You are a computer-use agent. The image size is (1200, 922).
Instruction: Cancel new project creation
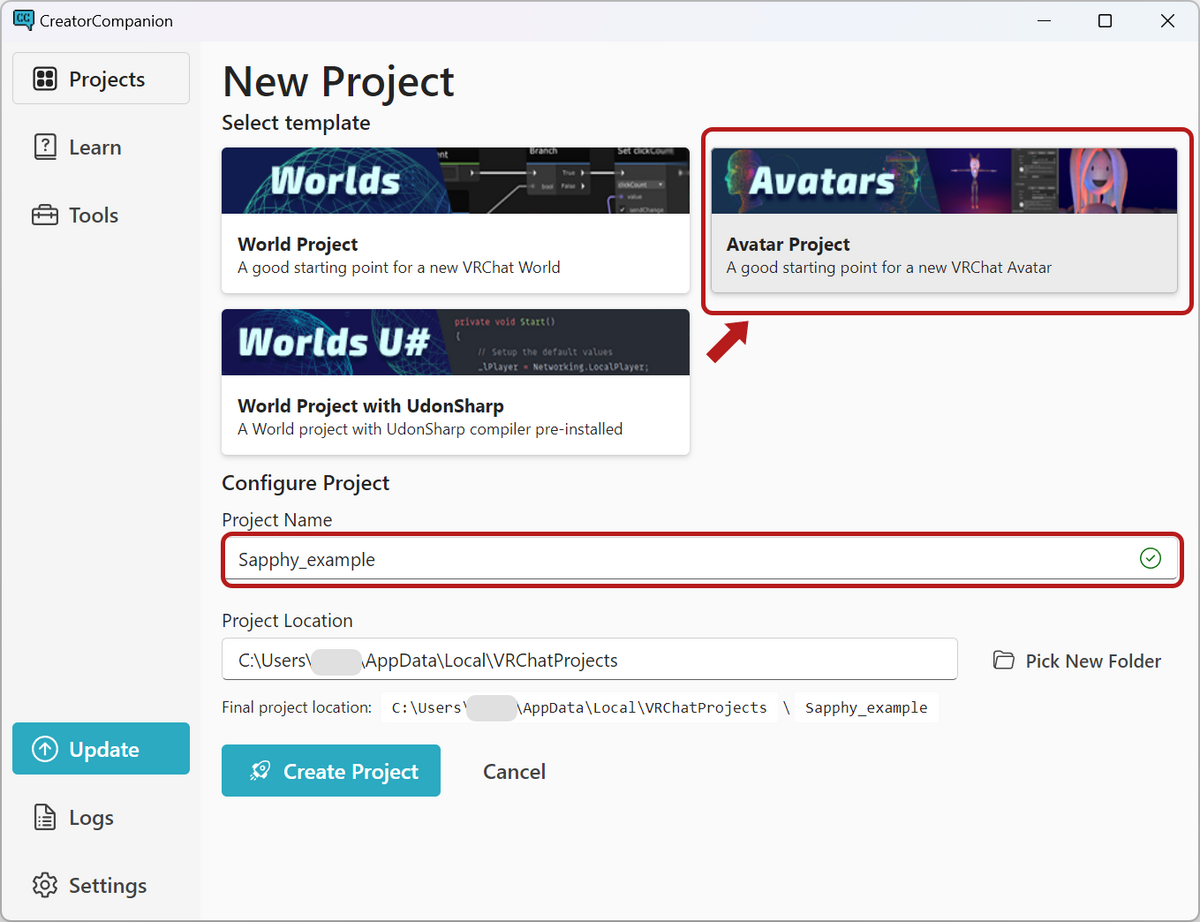(x=514, y=771)
